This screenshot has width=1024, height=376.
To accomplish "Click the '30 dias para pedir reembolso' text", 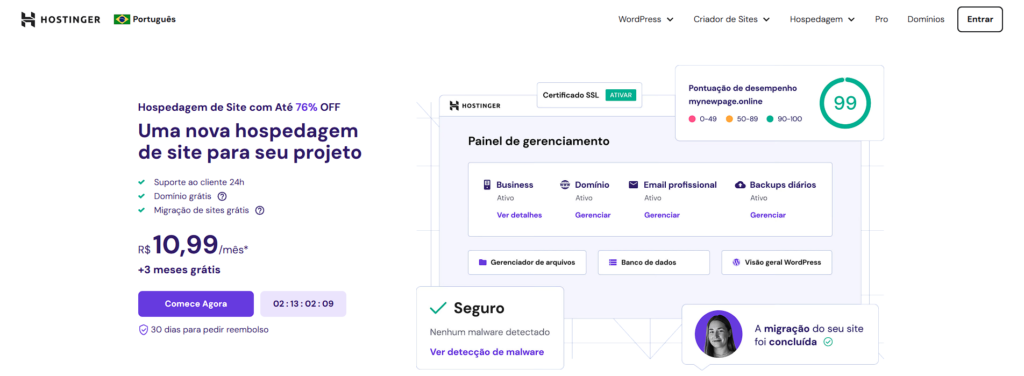I will point(210,330).
